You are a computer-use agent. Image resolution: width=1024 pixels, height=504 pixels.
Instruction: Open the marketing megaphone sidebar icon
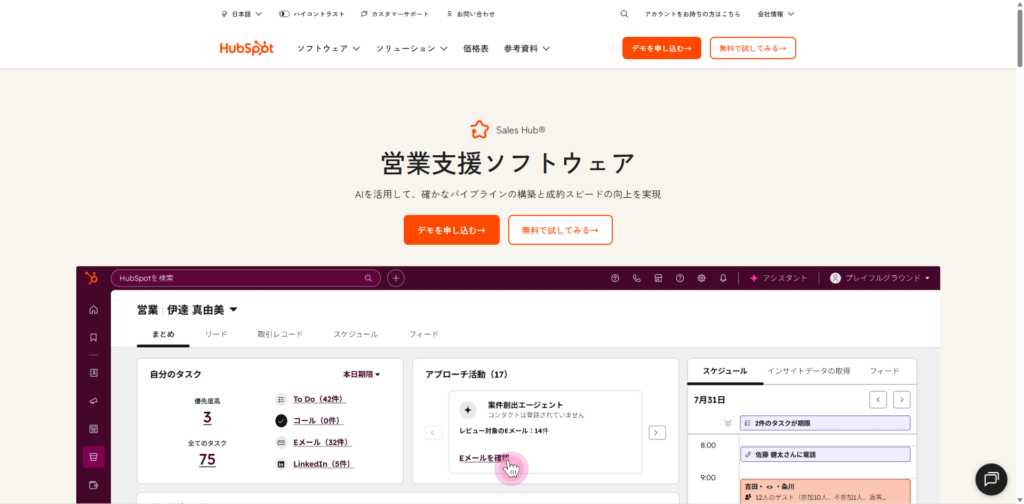93,401
